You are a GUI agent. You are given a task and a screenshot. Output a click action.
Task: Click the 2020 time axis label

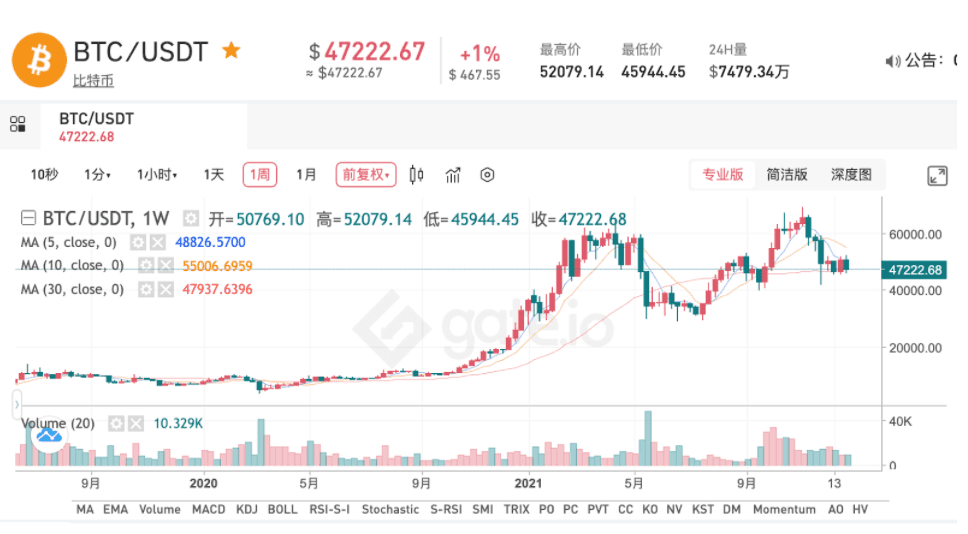coord(203,483)
